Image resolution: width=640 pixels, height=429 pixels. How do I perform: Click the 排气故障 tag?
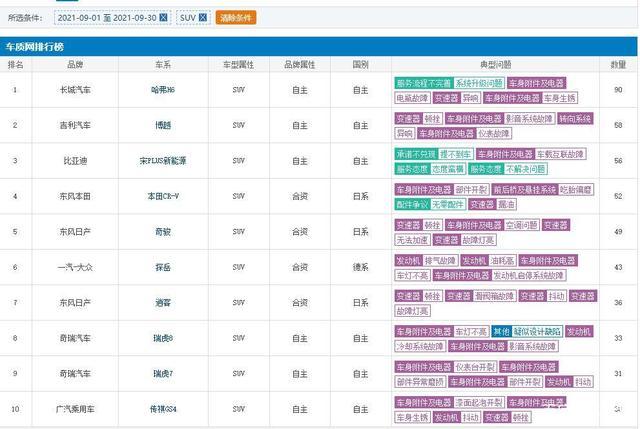tap(440, 261)
